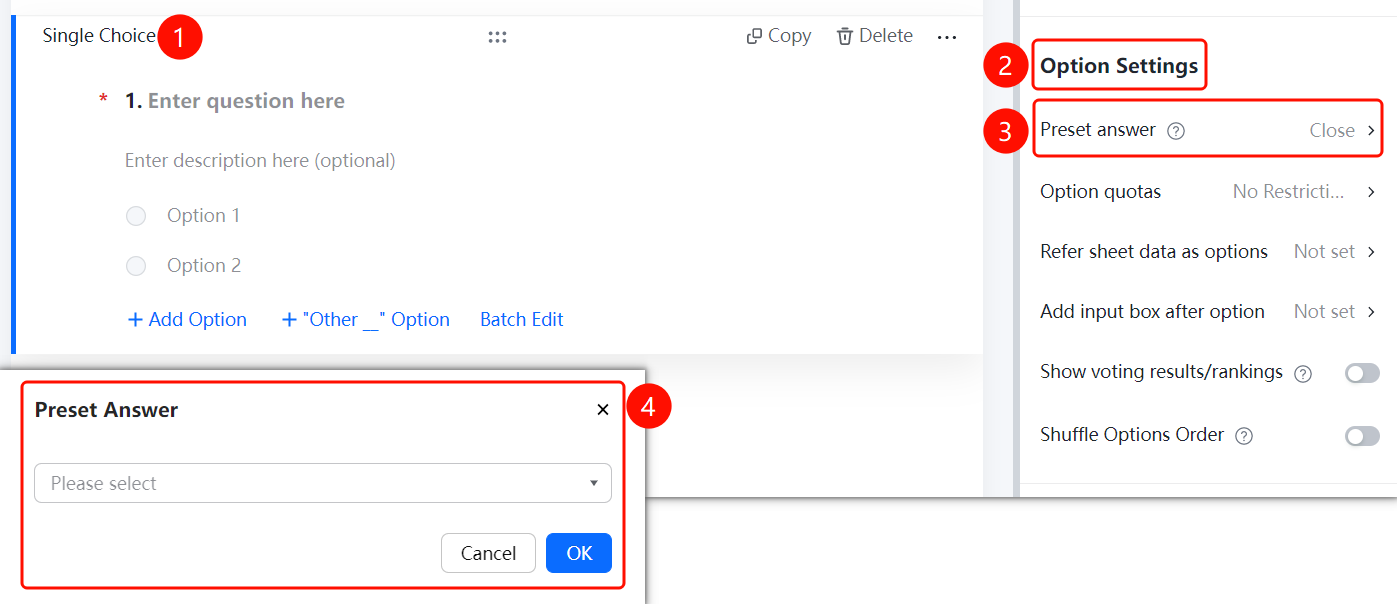Add an "Other __" Option
This screenshot has height=604, width=1397.
(365, 320)
